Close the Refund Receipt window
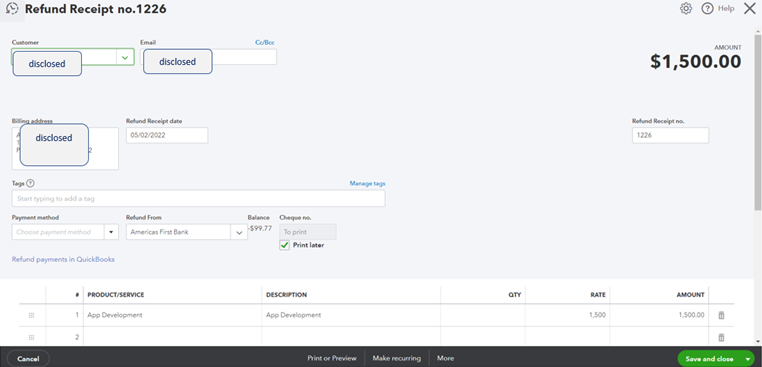The image size is (762, 367). 750,8
